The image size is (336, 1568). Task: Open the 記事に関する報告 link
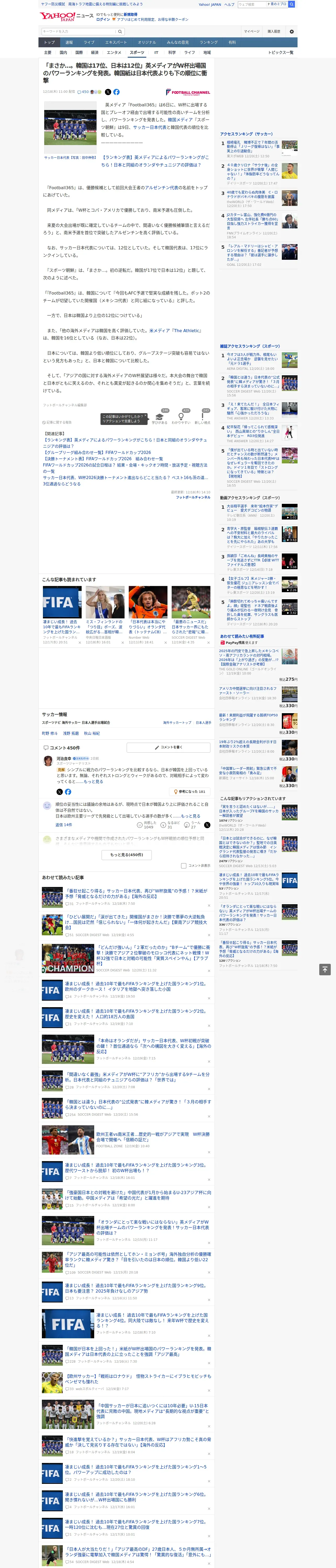coord(57,422)
